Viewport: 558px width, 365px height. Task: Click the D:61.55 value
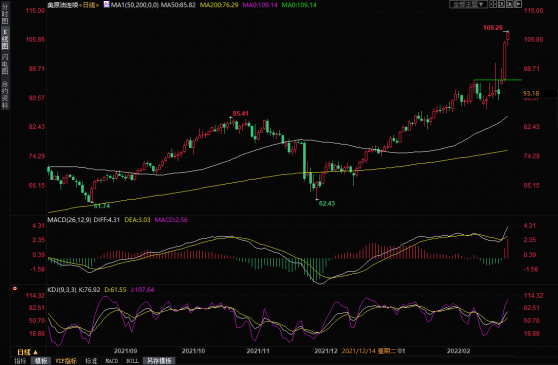click(115, 290)
